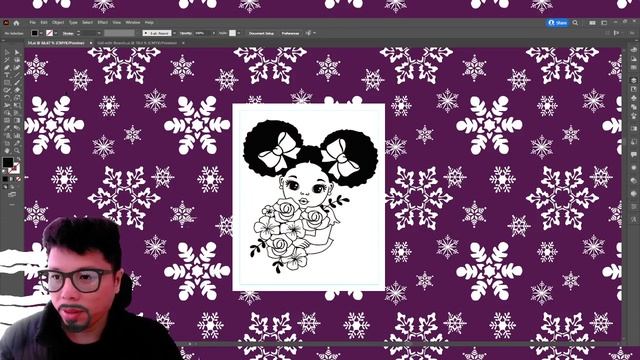Switch to the second document tab
The width and height of the screenshot is (640, 360).
tap(138, 43)
